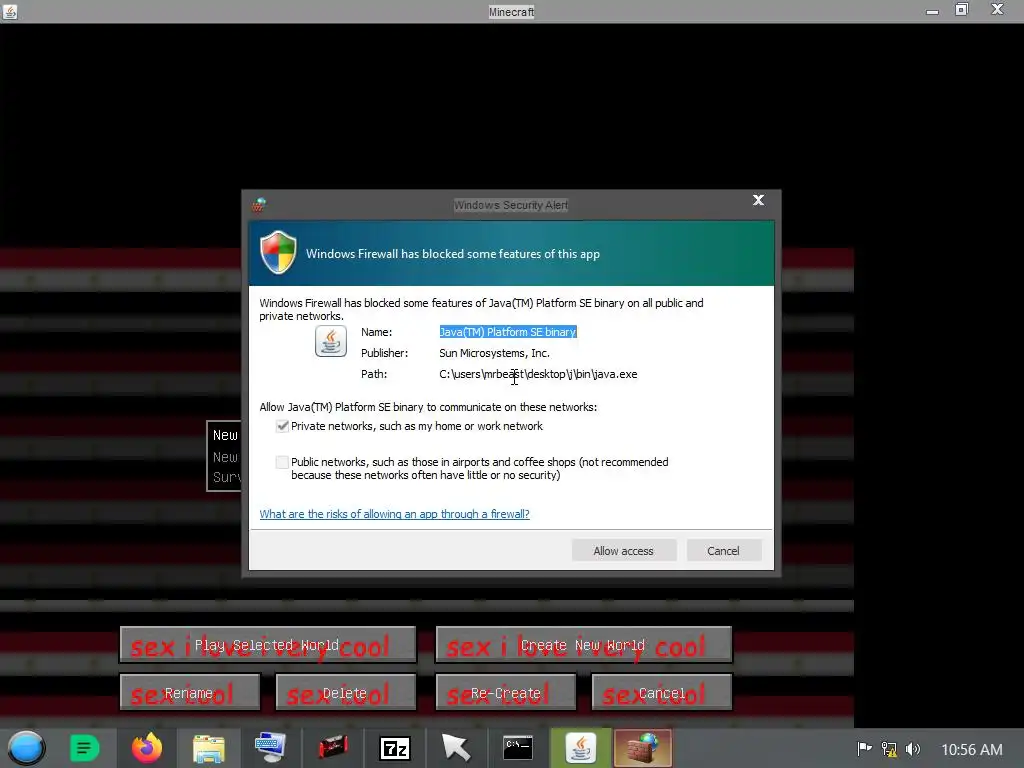Open the network status tray icon

889,749
